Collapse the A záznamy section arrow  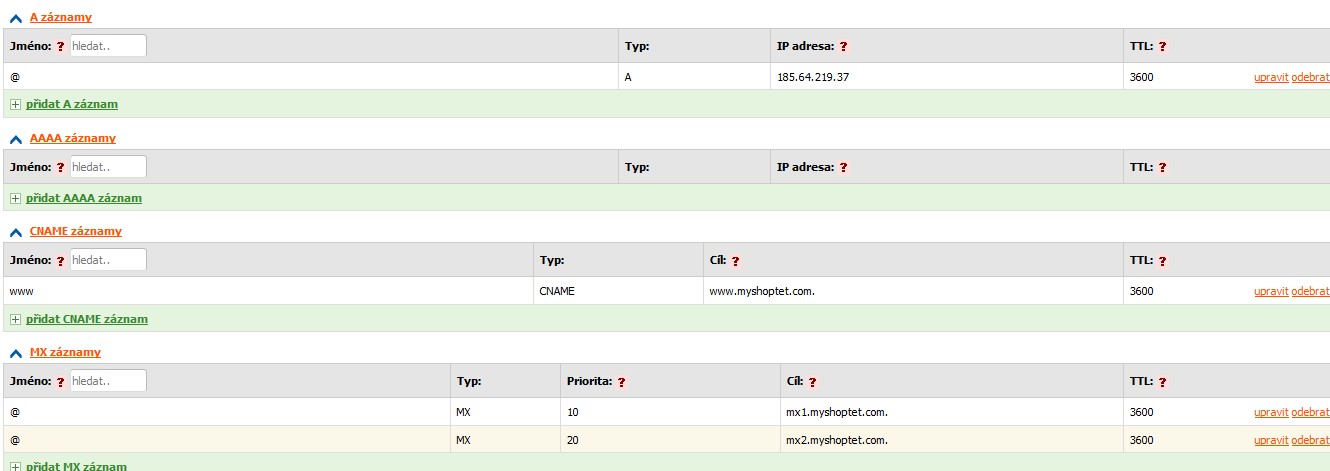15,18
